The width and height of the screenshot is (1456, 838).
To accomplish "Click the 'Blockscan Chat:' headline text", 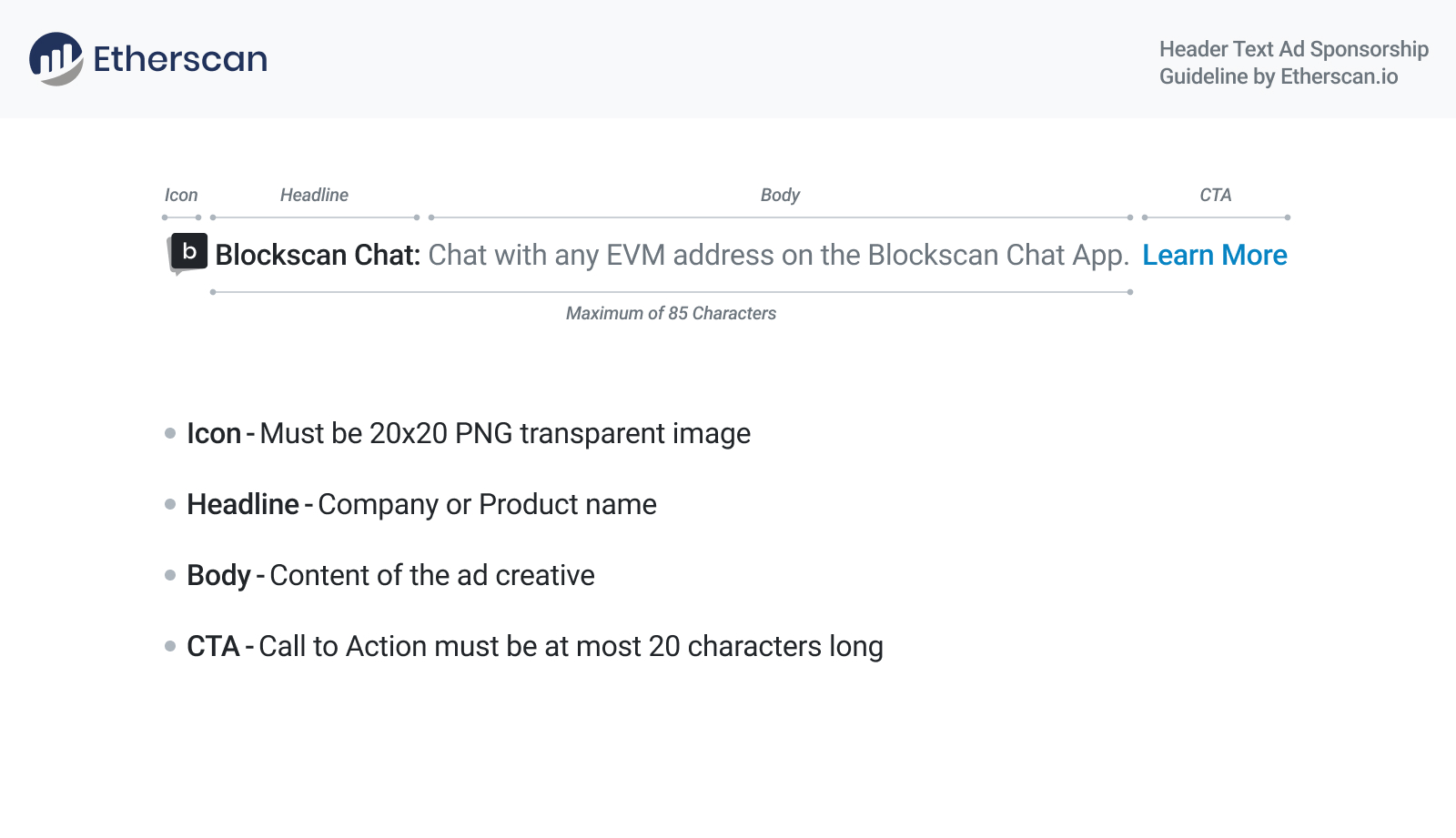I will click(x=318, y=256).
